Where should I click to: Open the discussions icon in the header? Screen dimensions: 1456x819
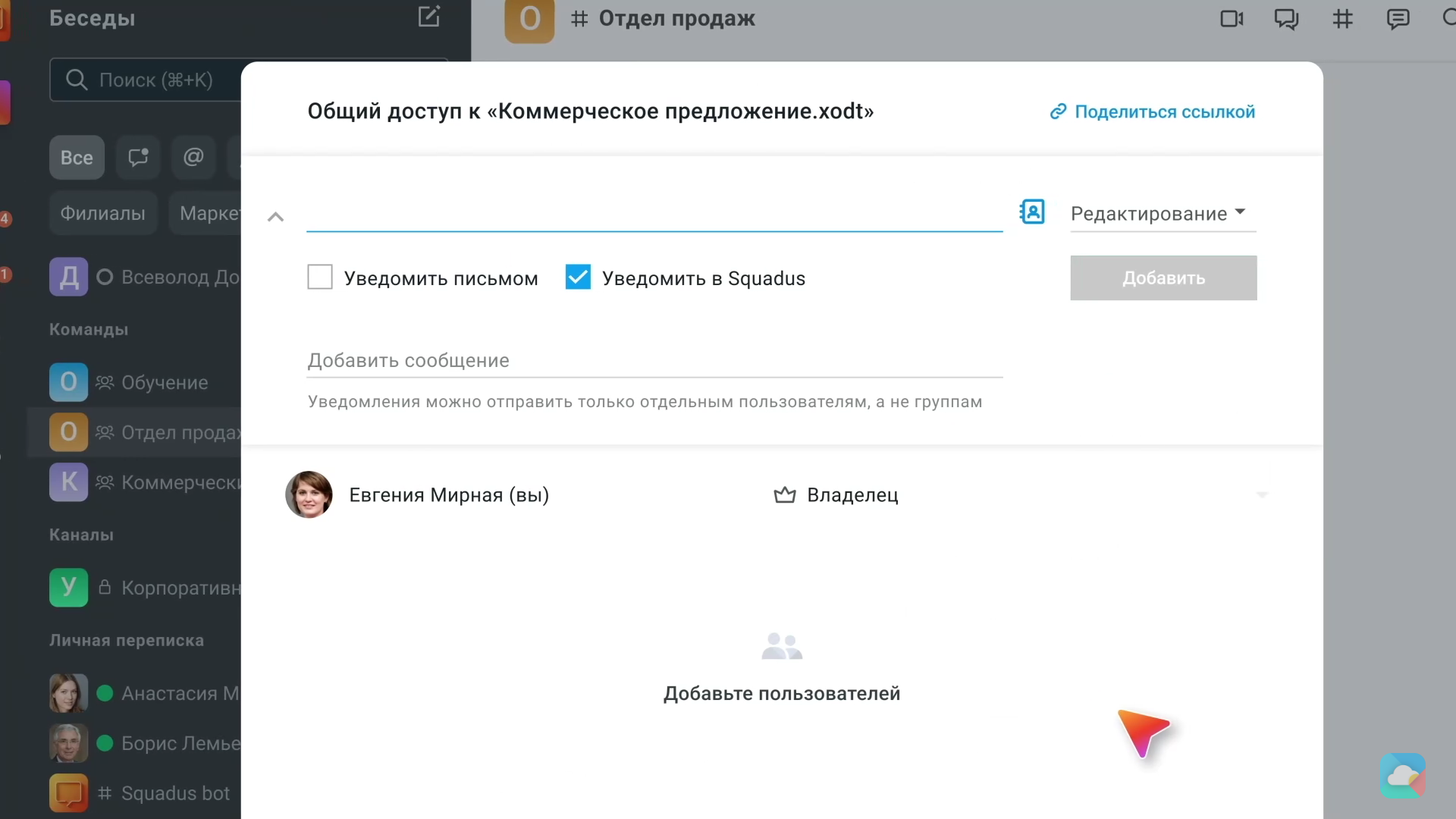click(x=1286, y=18)
